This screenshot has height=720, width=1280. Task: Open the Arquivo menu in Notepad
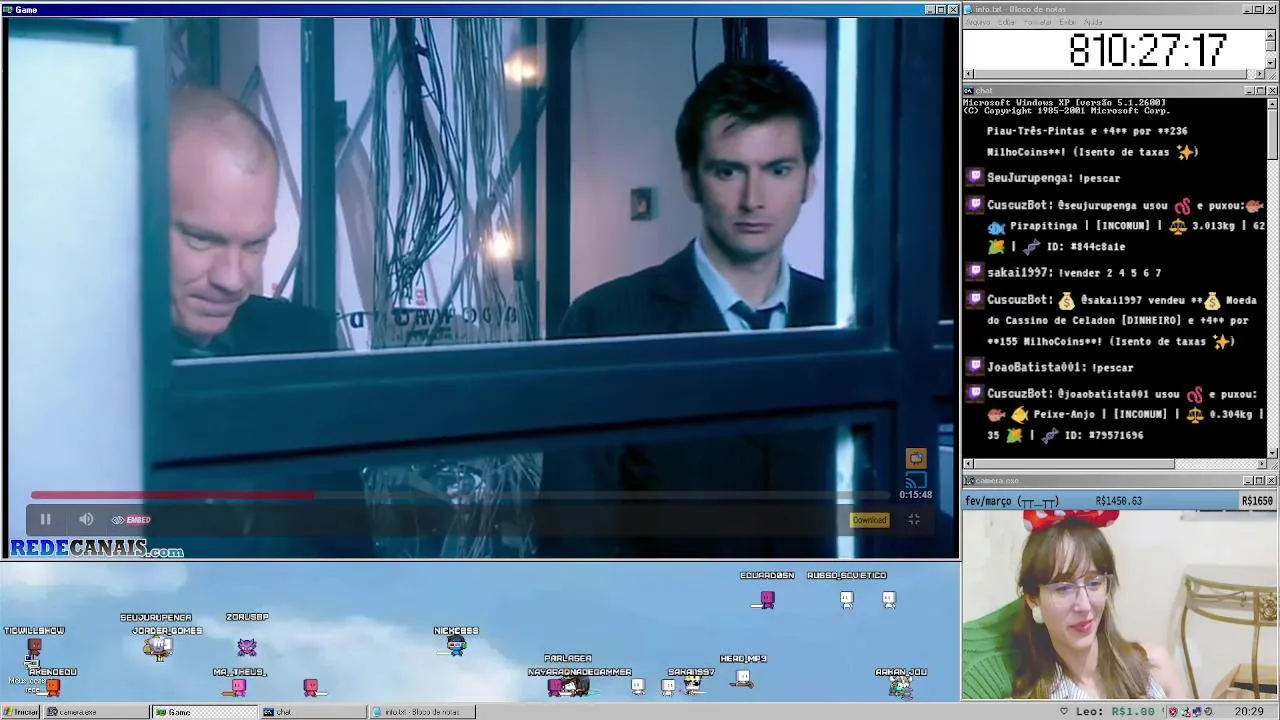(977, 22)
